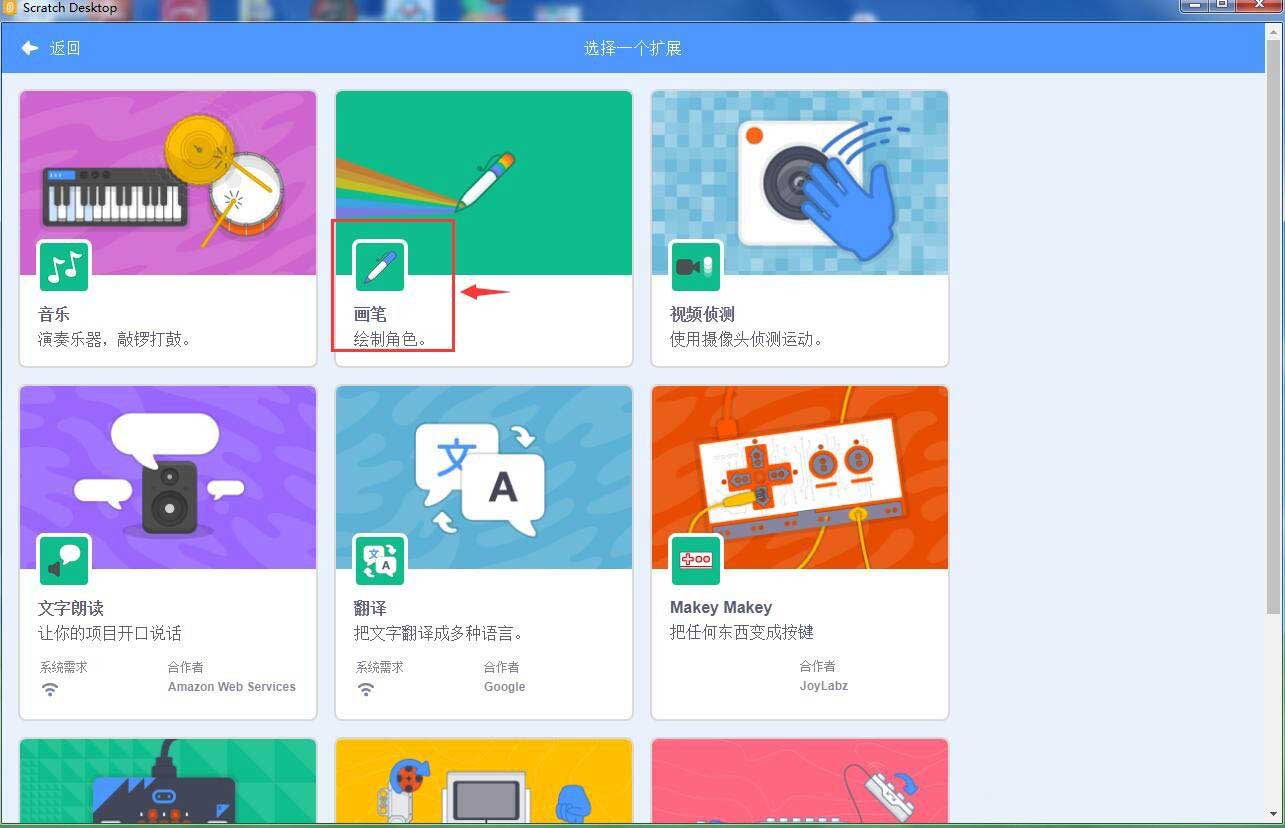Click the description 使用摄像头侦测运动。

pyautogui.click(x=747, y=339)
